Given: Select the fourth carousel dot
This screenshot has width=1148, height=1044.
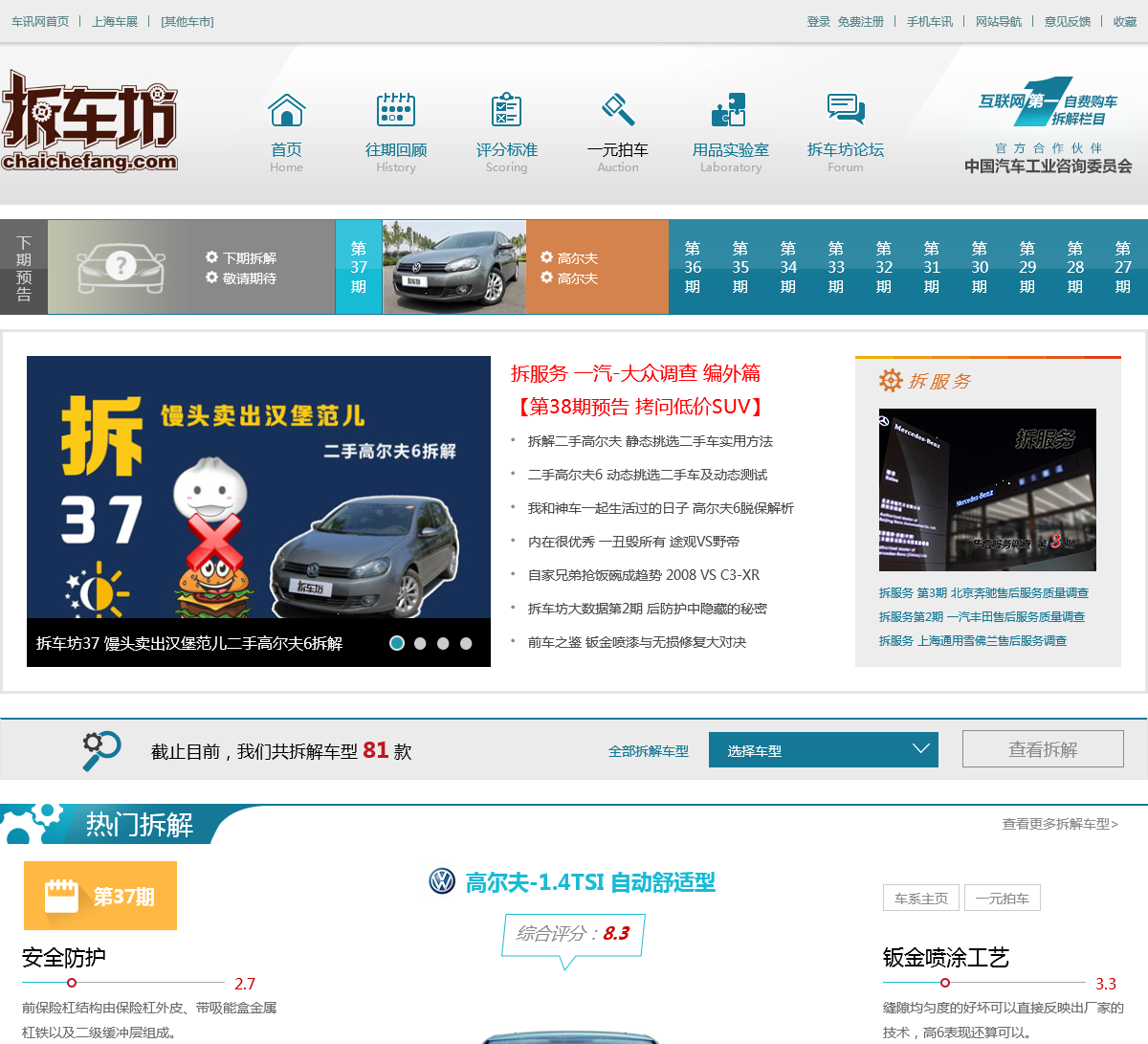Looking at the screenshot, I should (x=466, y=643).
